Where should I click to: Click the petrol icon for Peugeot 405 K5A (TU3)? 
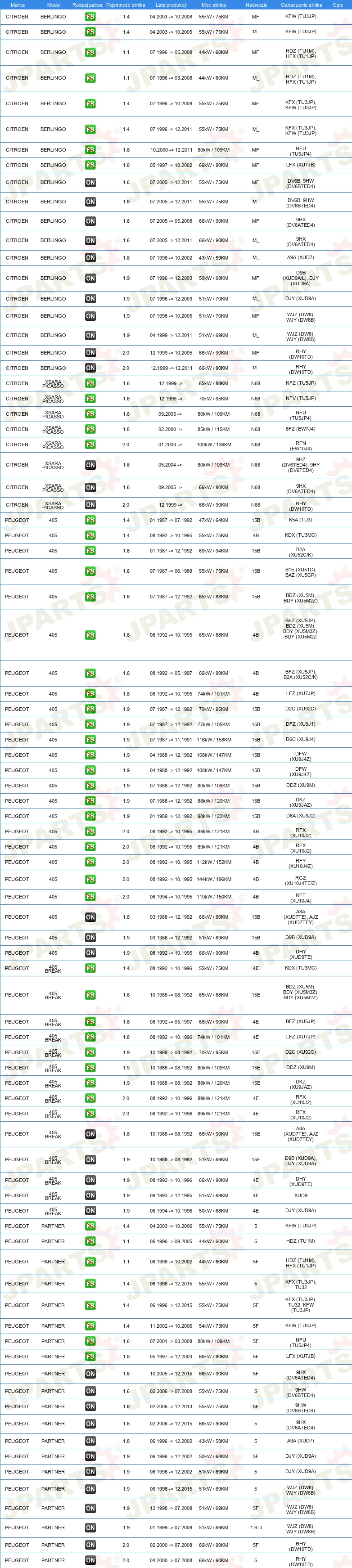pos(90,521)
